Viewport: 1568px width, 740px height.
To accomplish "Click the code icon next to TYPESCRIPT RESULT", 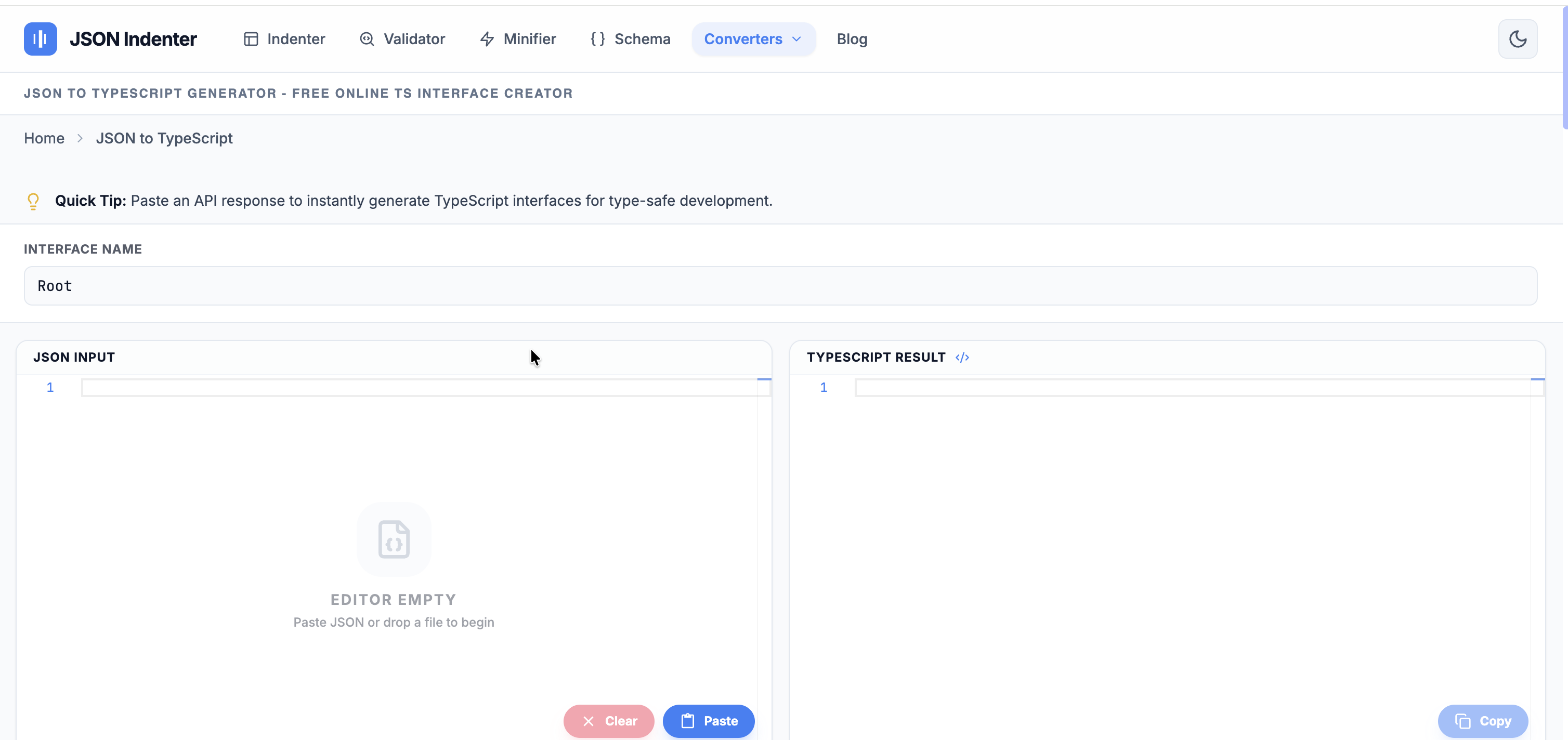I will pyautogui.click(x=962, y=357).
